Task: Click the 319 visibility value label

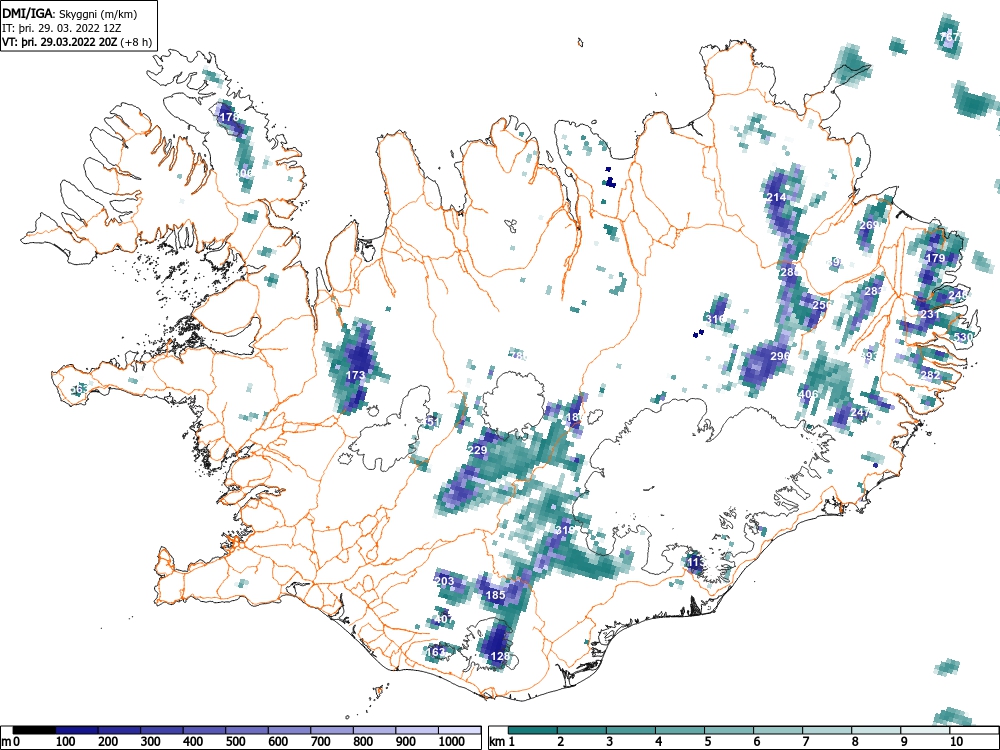Action: (x=565, y=531)
